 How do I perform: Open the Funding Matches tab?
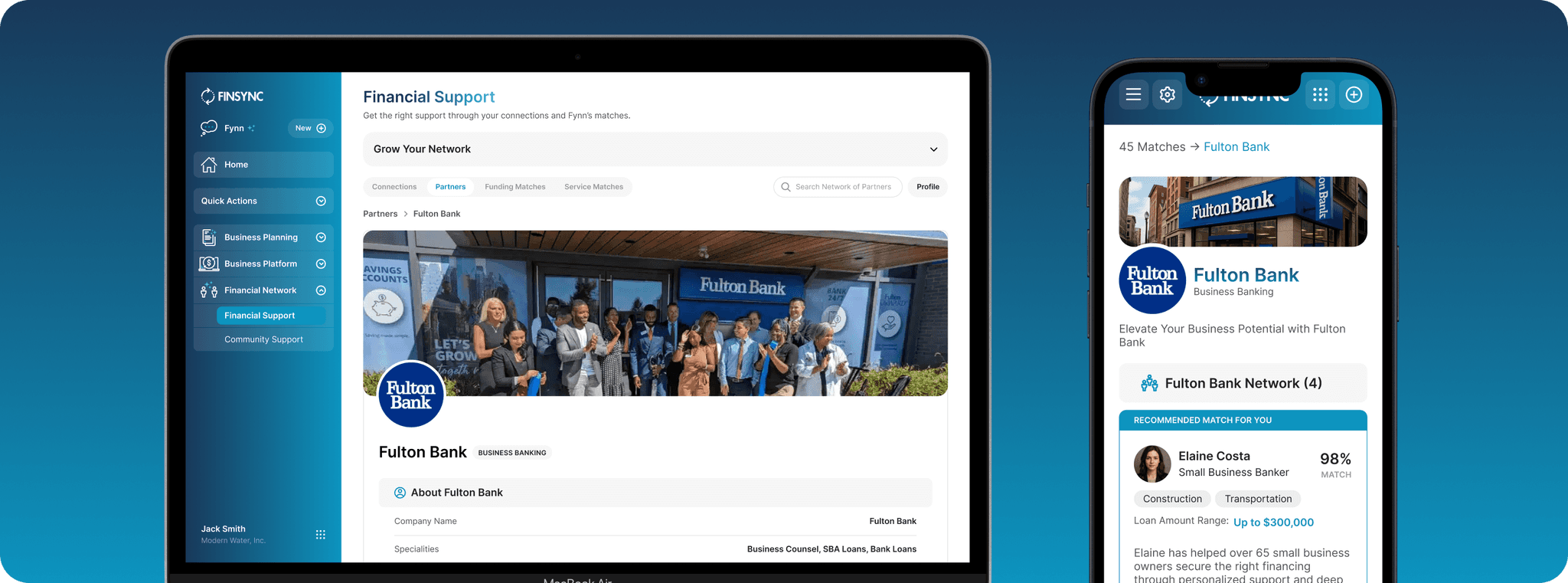(x=515, y=187)
